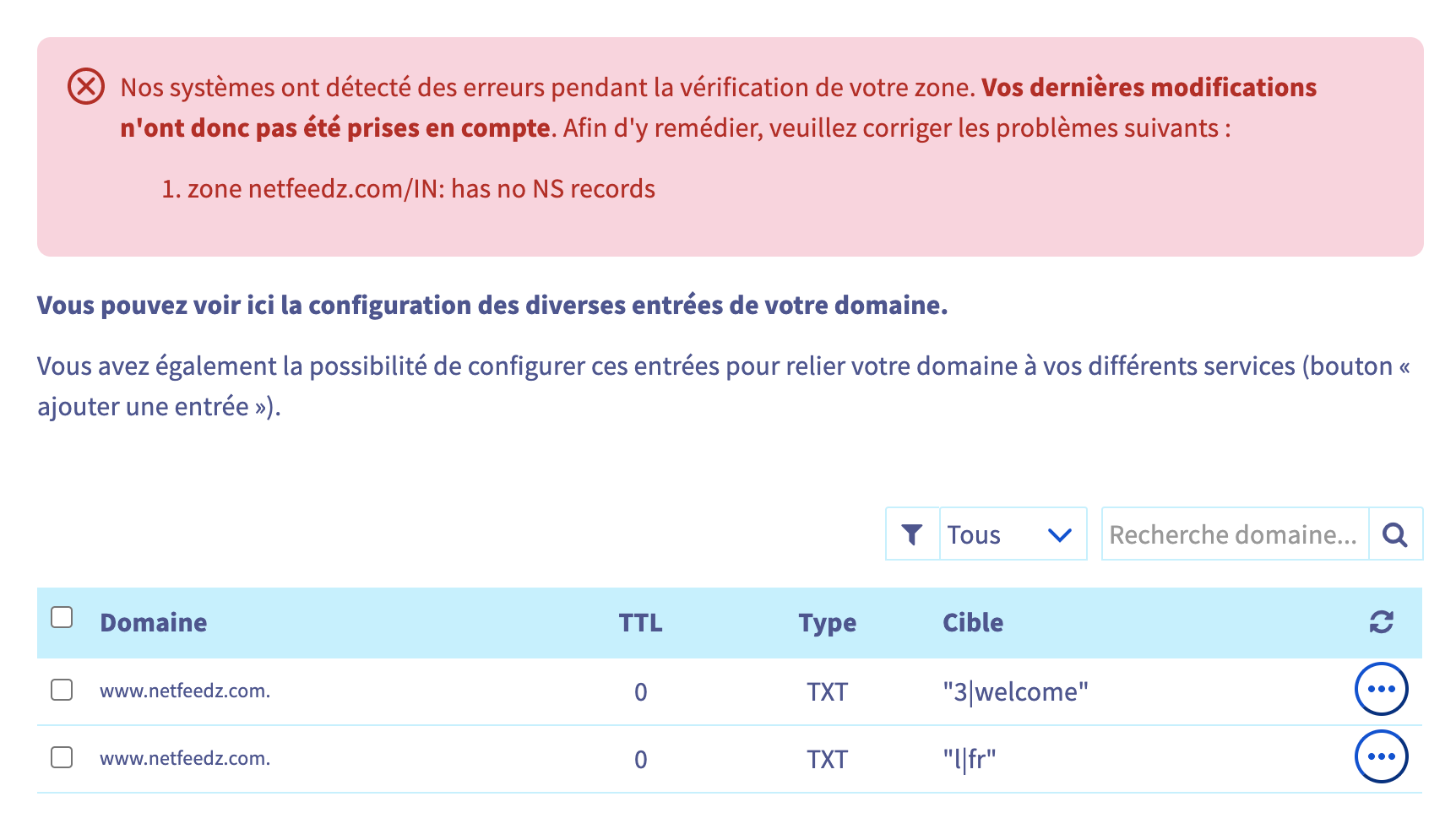
Task: Click the Domaine column header
Action: [x=154, y=623]
